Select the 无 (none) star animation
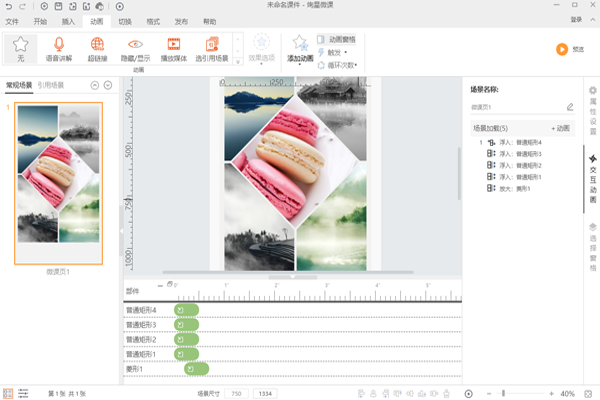Image resolution: width=600 pixels, height=400 pixels. point(21,49)
